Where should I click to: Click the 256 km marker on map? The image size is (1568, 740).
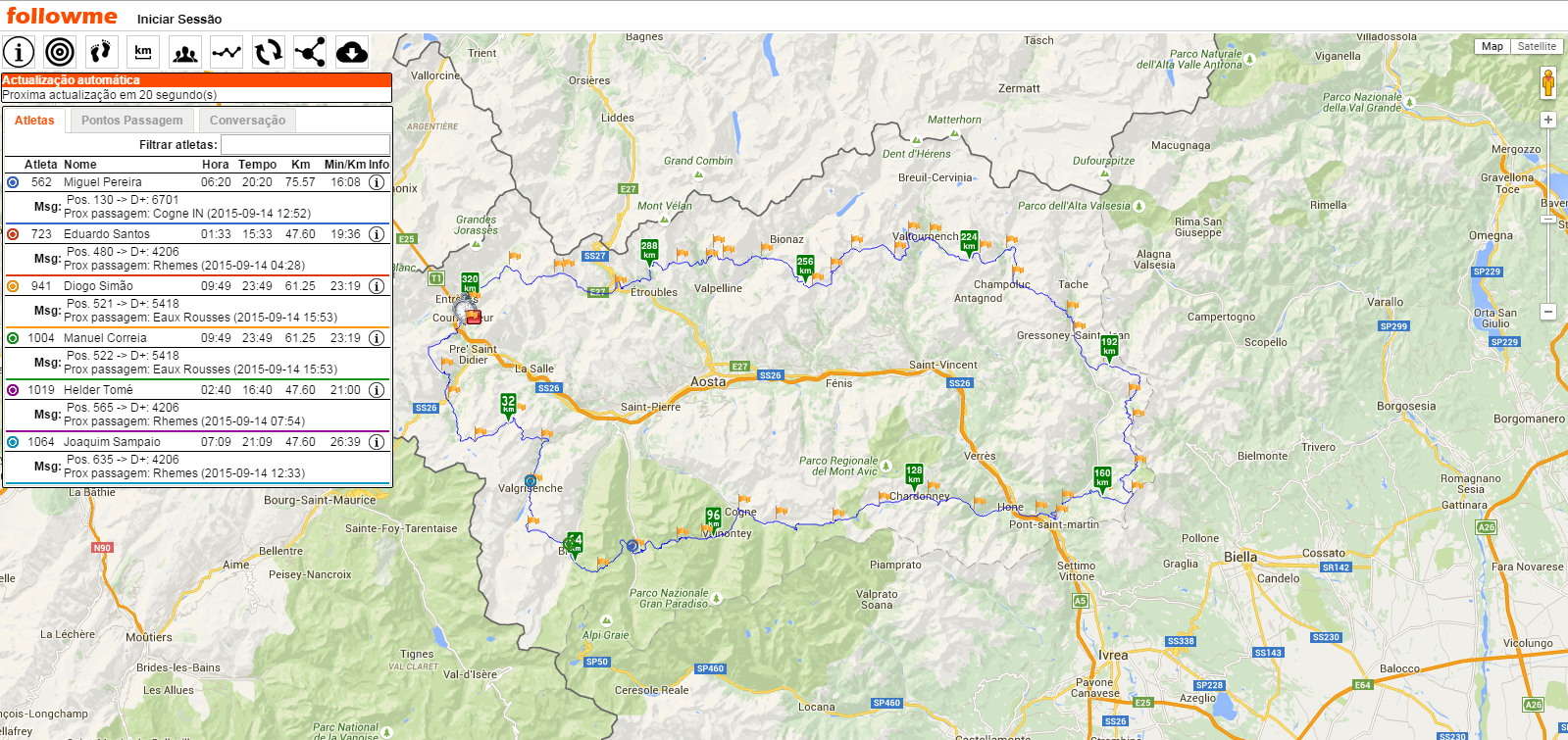(805, 267)
